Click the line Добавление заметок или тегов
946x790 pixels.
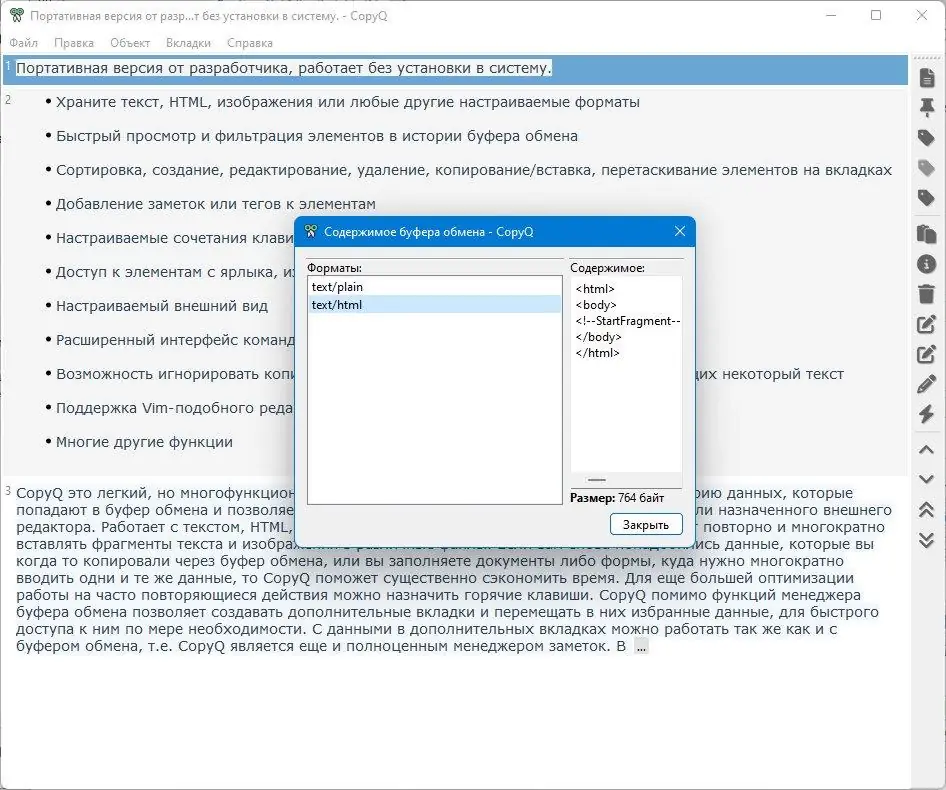point(215,204)
